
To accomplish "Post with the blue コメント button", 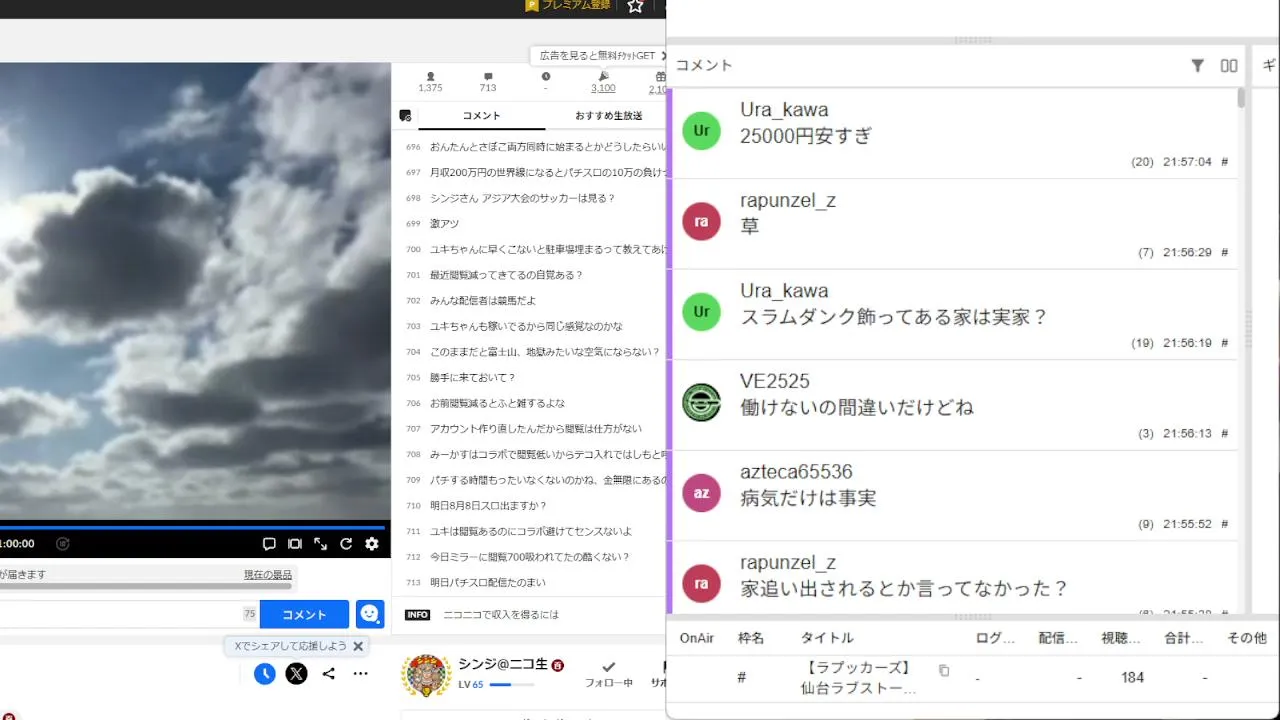I will click(304, 614).
